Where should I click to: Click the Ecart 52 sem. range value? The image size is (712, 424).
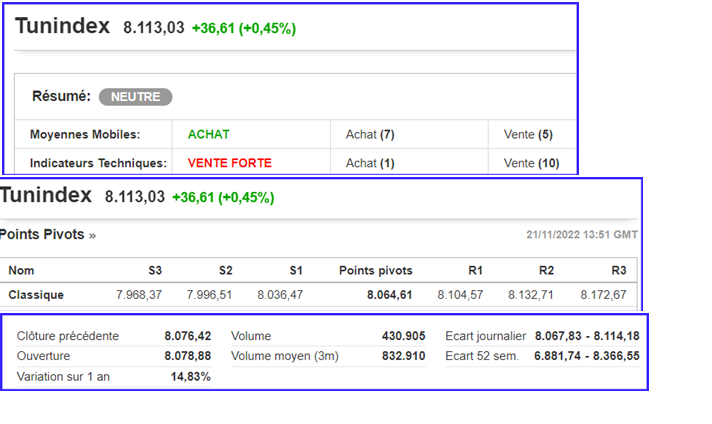(587, 356)
